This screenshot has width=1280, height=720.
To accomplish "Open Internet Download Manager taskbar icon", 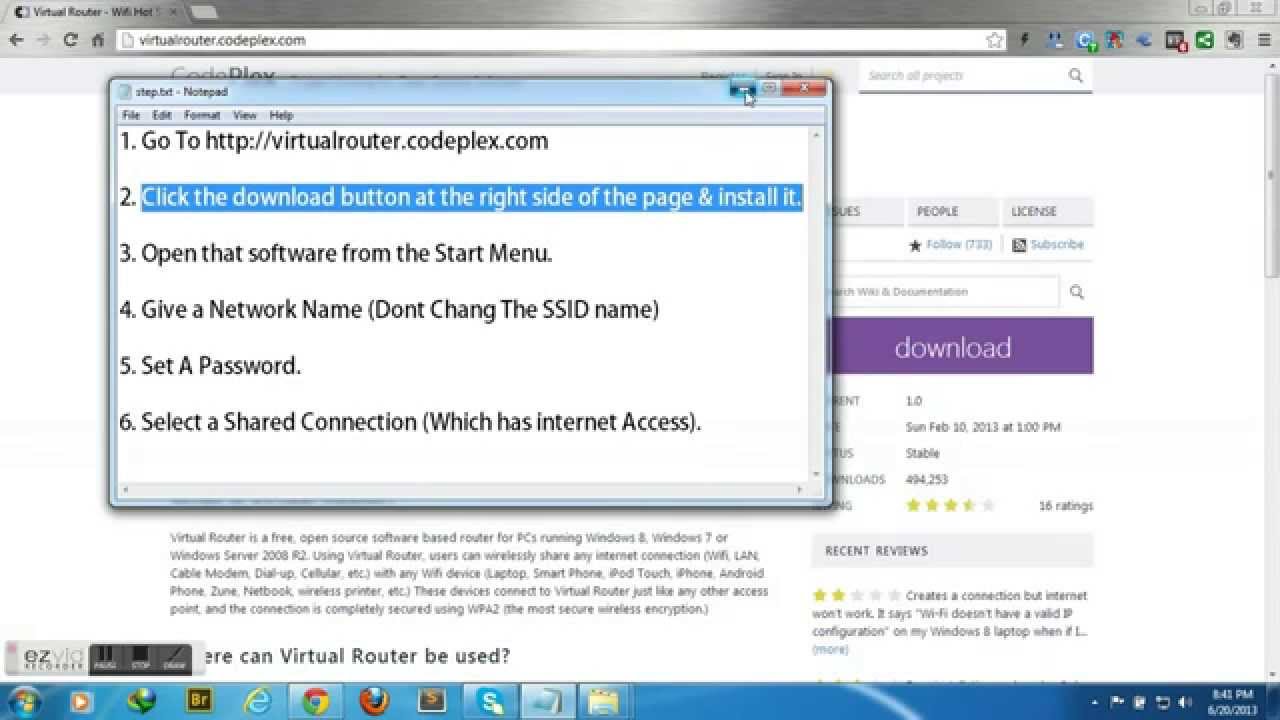I will click(x=142, y=701).
